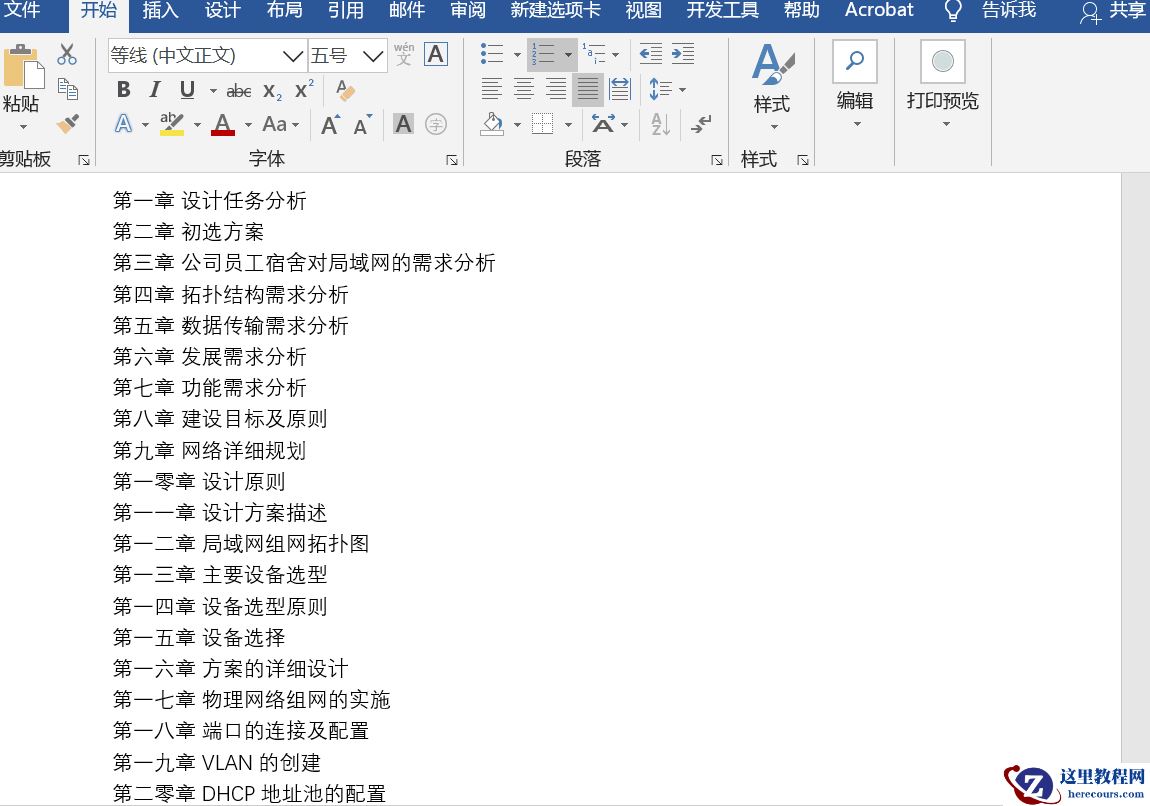Toggle bold formatting
1150x806 pixels.
[123, 89]
